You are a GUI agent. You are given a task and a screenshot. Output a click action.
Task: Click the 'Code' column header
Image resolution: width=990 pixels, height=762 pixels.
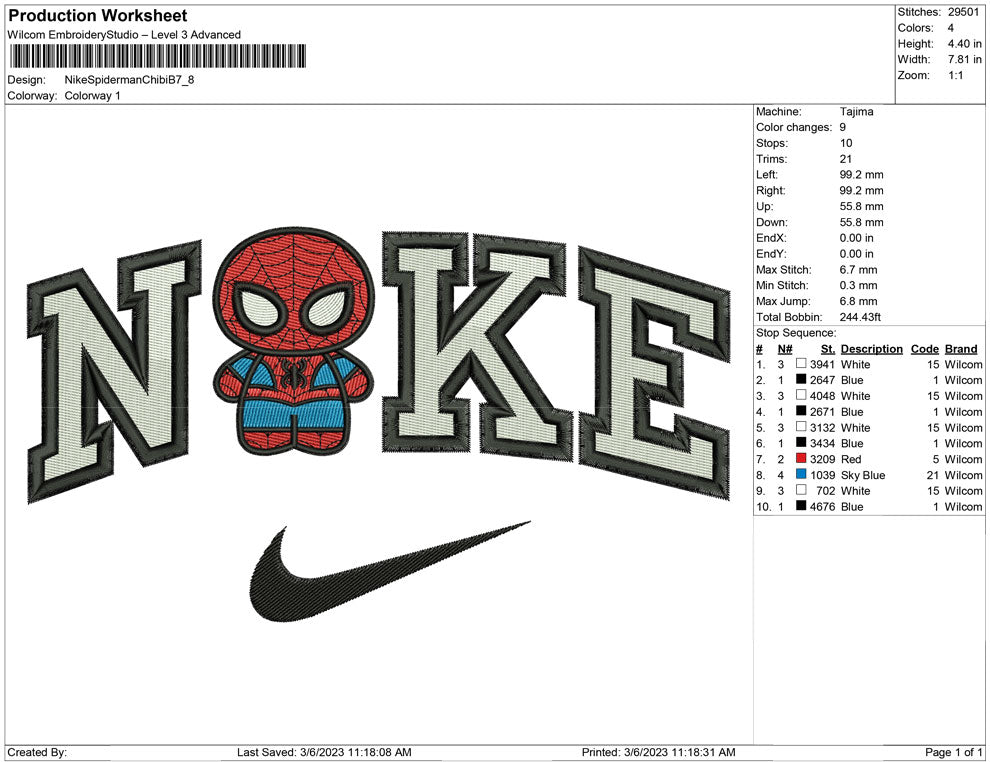pyautogui.click(x=924, y=348)
